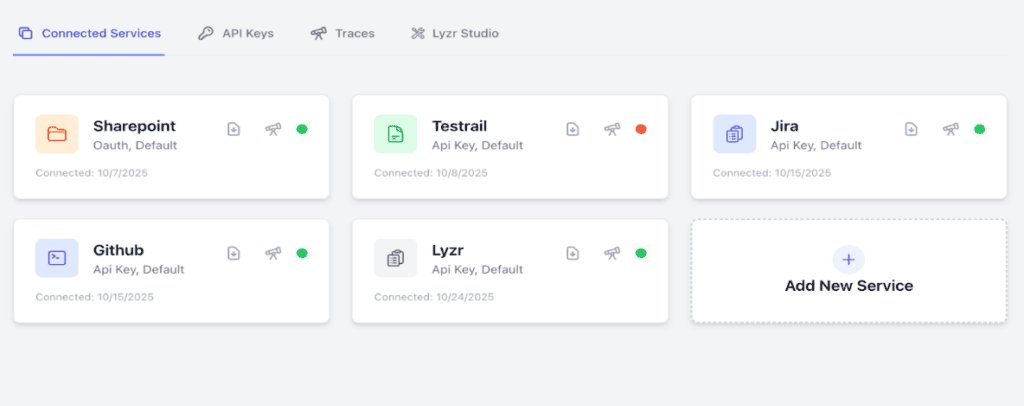Click 'Api Key, Default' under Testrail

(477, 145)
